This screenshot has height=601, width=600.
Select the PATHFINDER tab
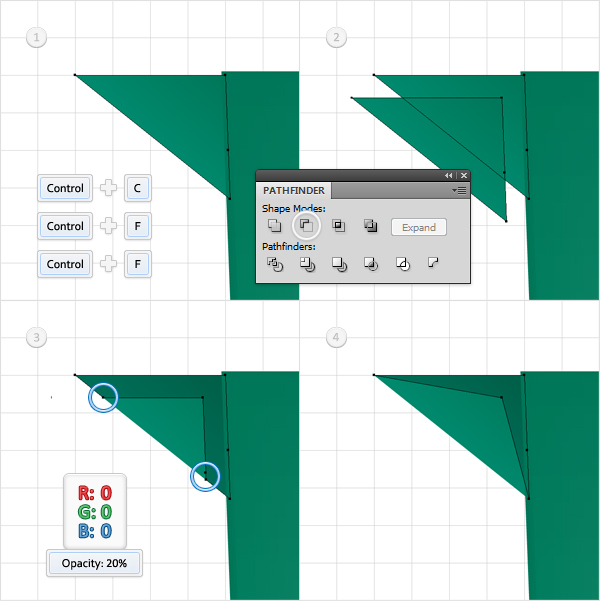[x=294, y=190]
